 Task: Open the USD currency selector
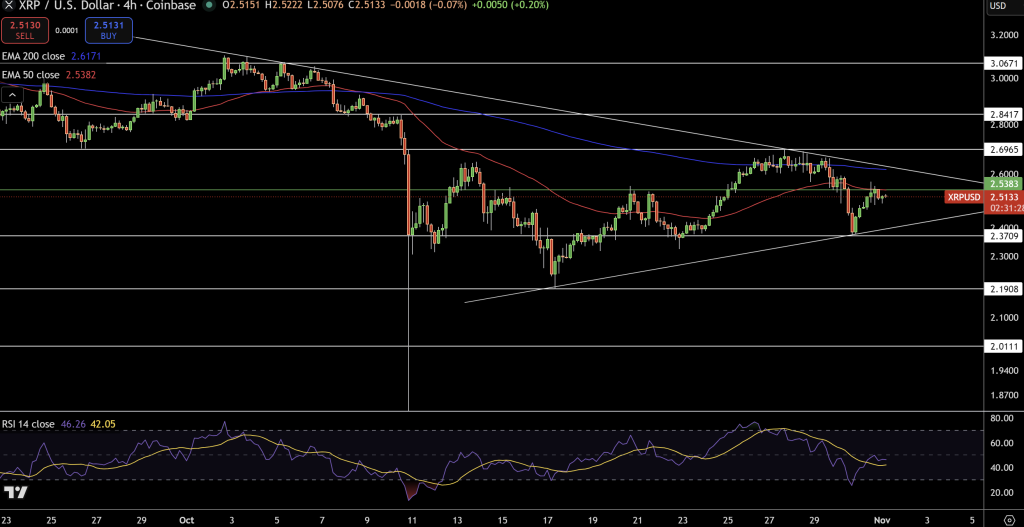click(x=997, y=6)
